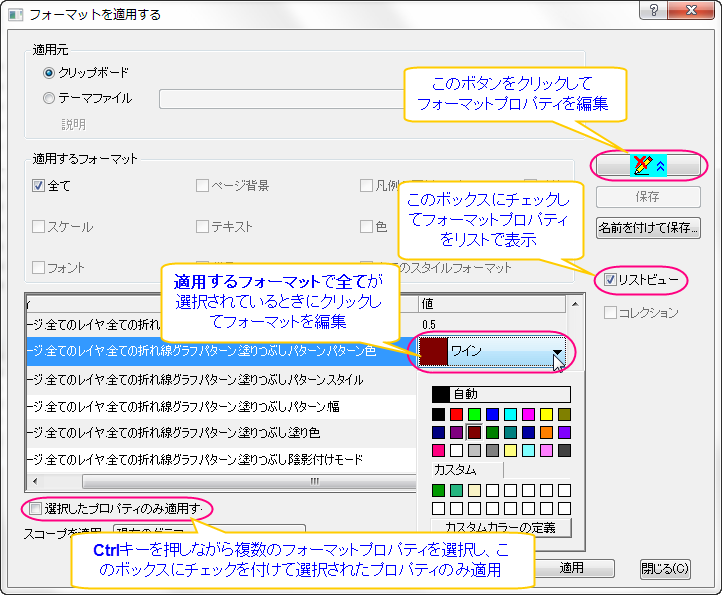The width and height of the screenshot is (722, 595).
Task: Click the 適用 button
Action: 573,568
